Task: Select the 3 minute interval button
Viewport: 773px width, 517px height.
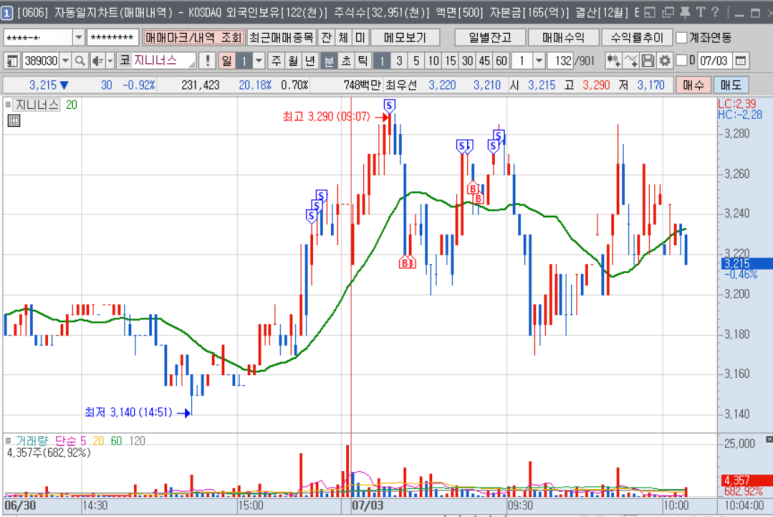Action: coord(399,61)
